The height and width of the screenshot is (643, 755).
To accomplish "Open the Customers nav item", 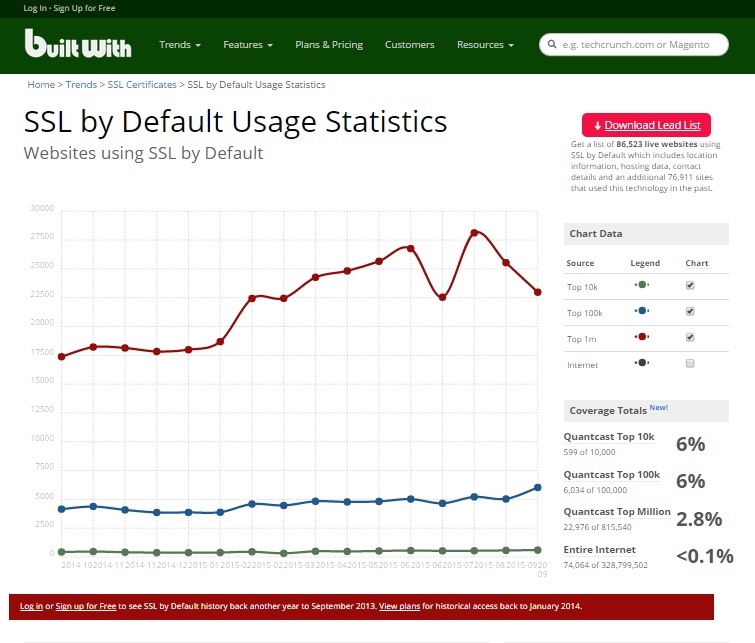I will pyautogui.click(x=410, y=45).
